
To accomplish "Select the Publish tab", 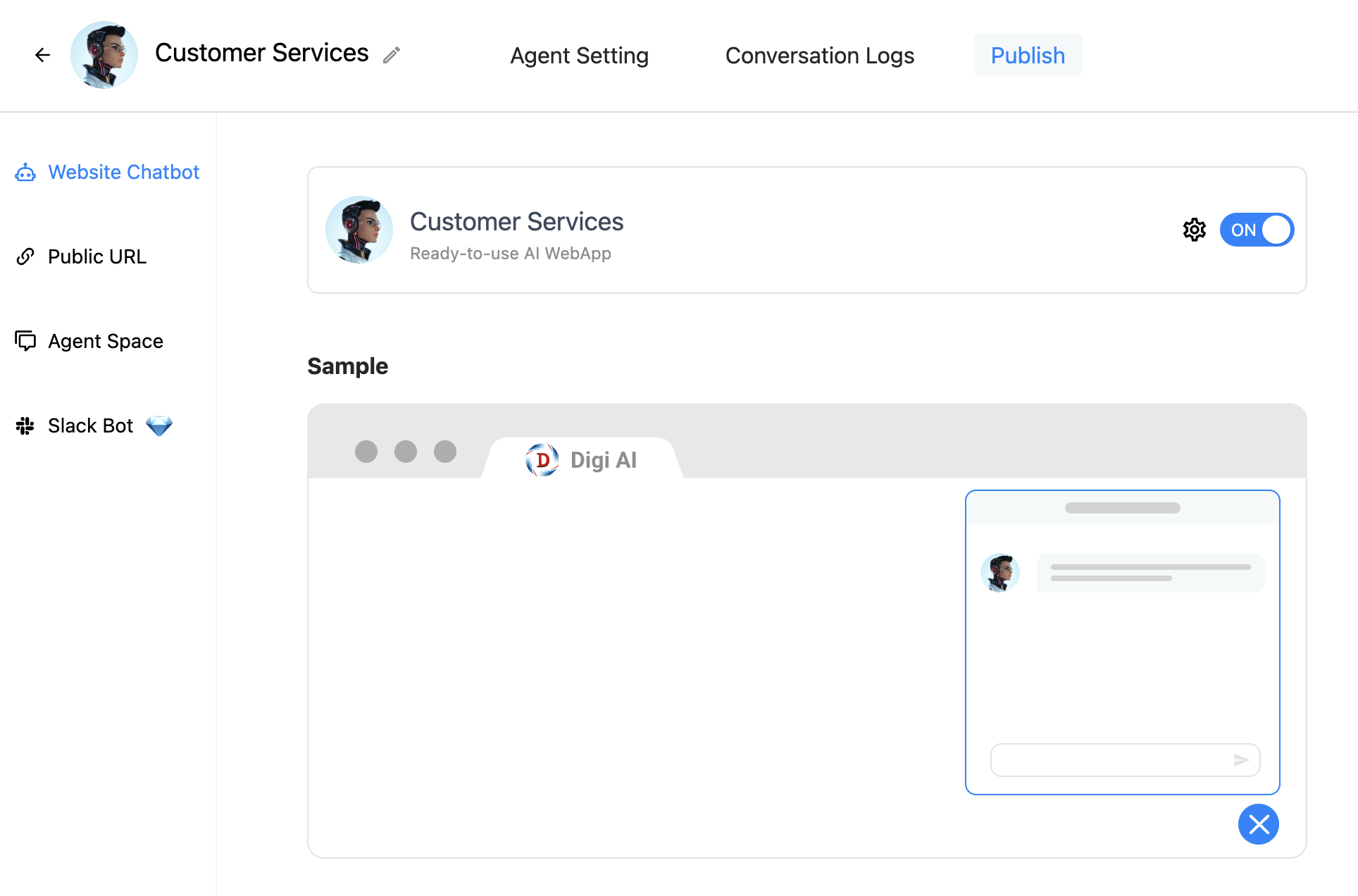I will 1028,55.
